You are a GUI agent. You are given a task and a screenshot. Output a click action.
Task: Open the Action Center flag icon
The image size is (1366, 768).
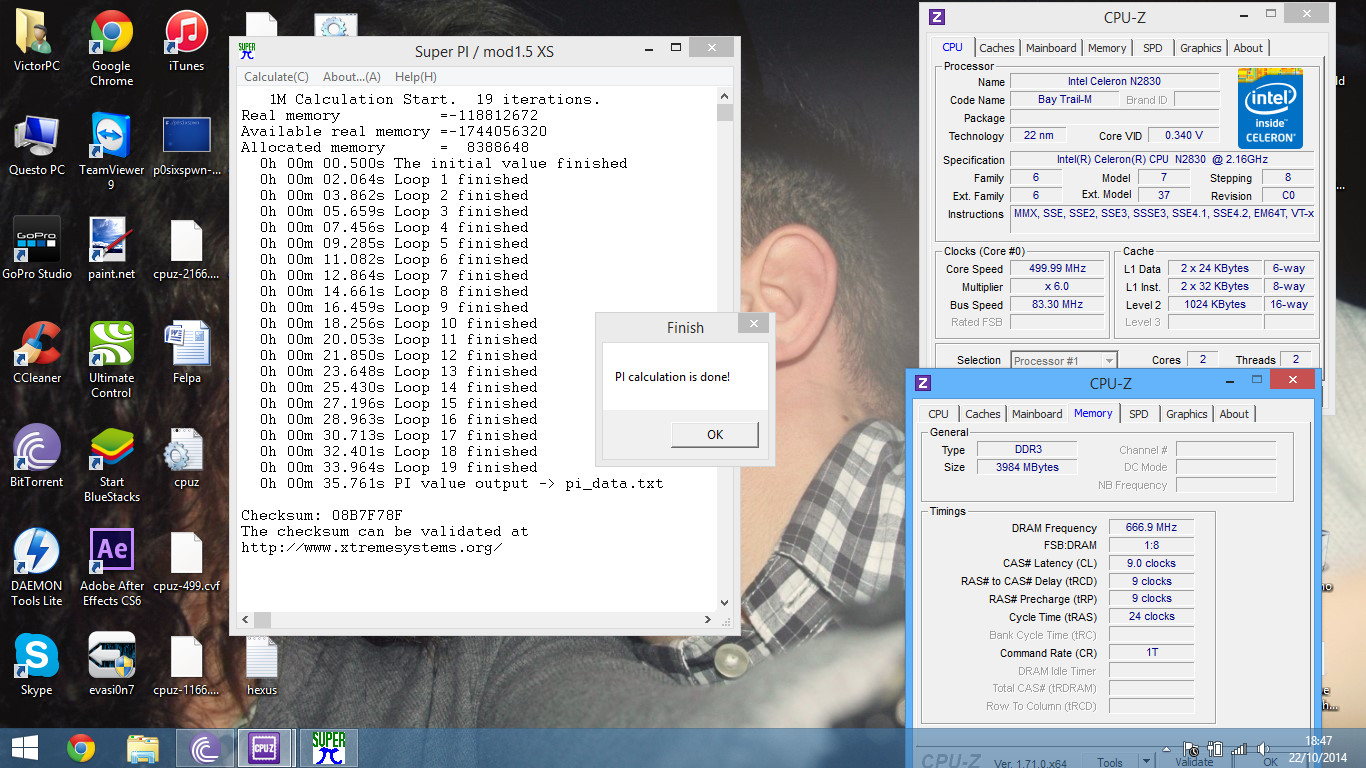1190,749
